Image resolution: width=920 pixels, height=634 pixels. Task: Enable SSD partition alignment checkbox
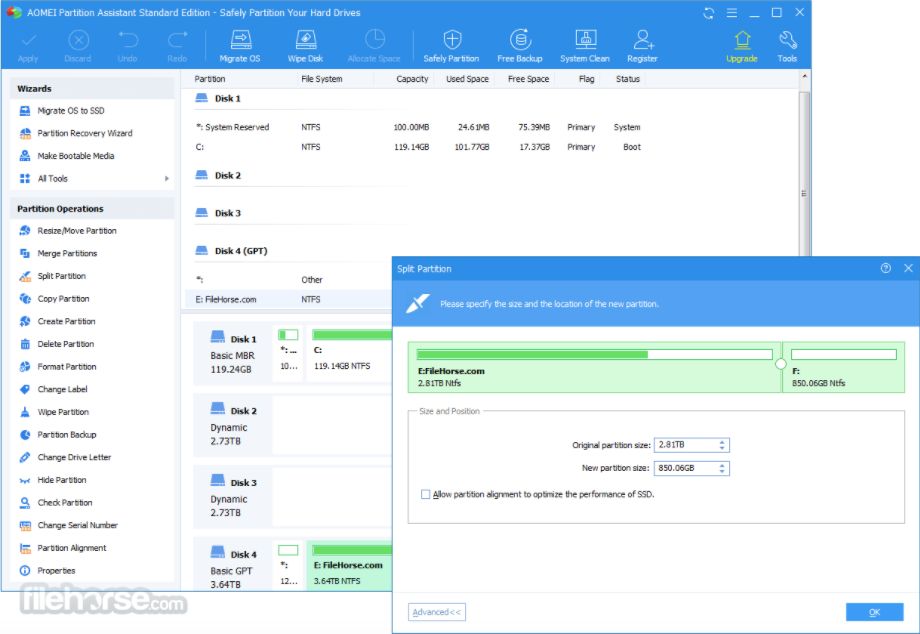click(x=425, y=494)
